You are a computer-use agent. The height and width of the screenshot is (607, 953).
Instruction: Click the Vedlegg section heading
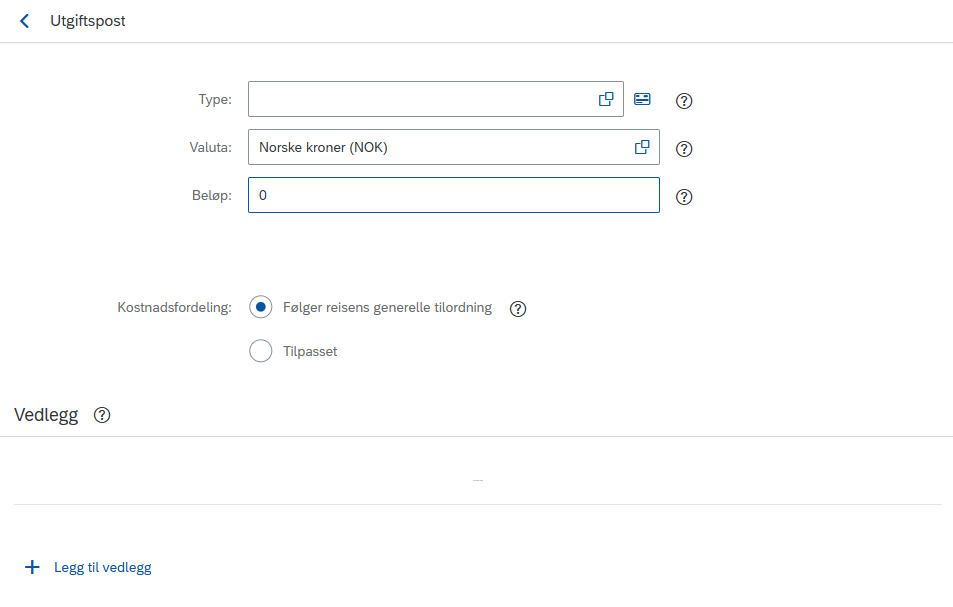click(x=46, y=415)
